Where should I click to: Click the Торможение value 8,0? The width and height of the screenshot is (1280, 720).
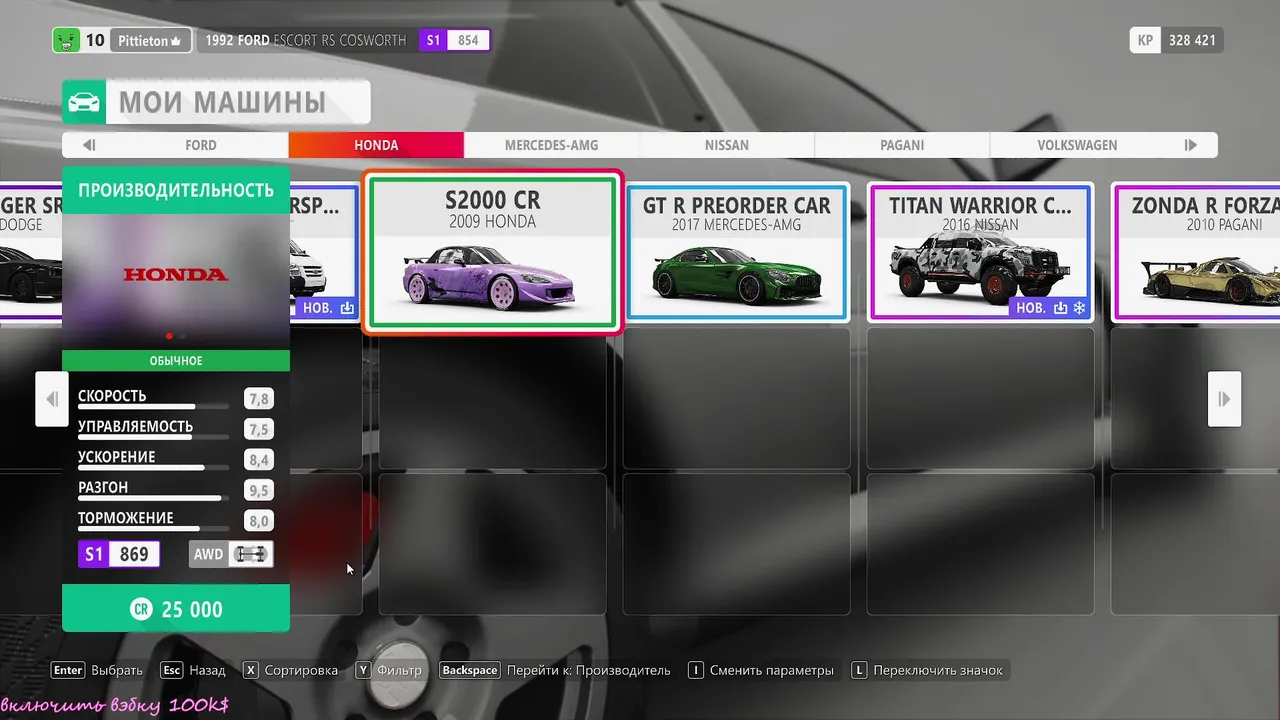point(259,521)
